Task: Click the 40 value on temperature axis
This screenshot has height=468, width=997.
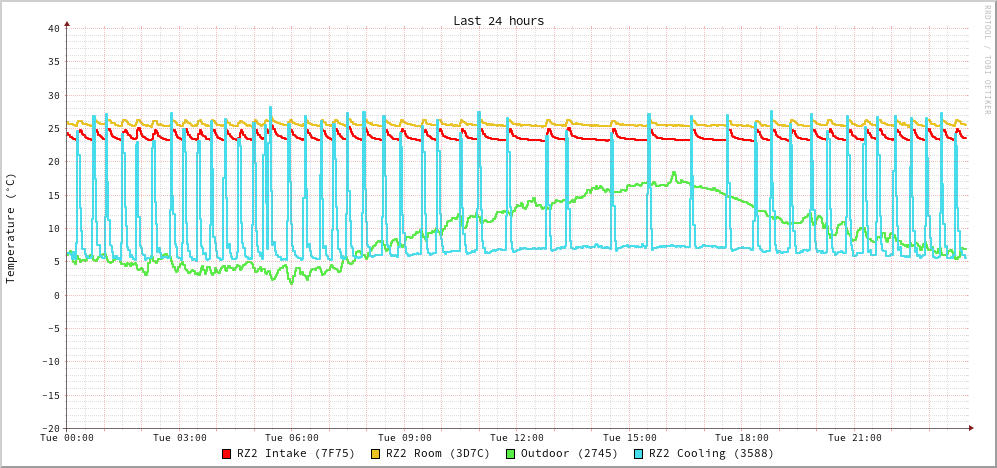Action: click(53, 29)
